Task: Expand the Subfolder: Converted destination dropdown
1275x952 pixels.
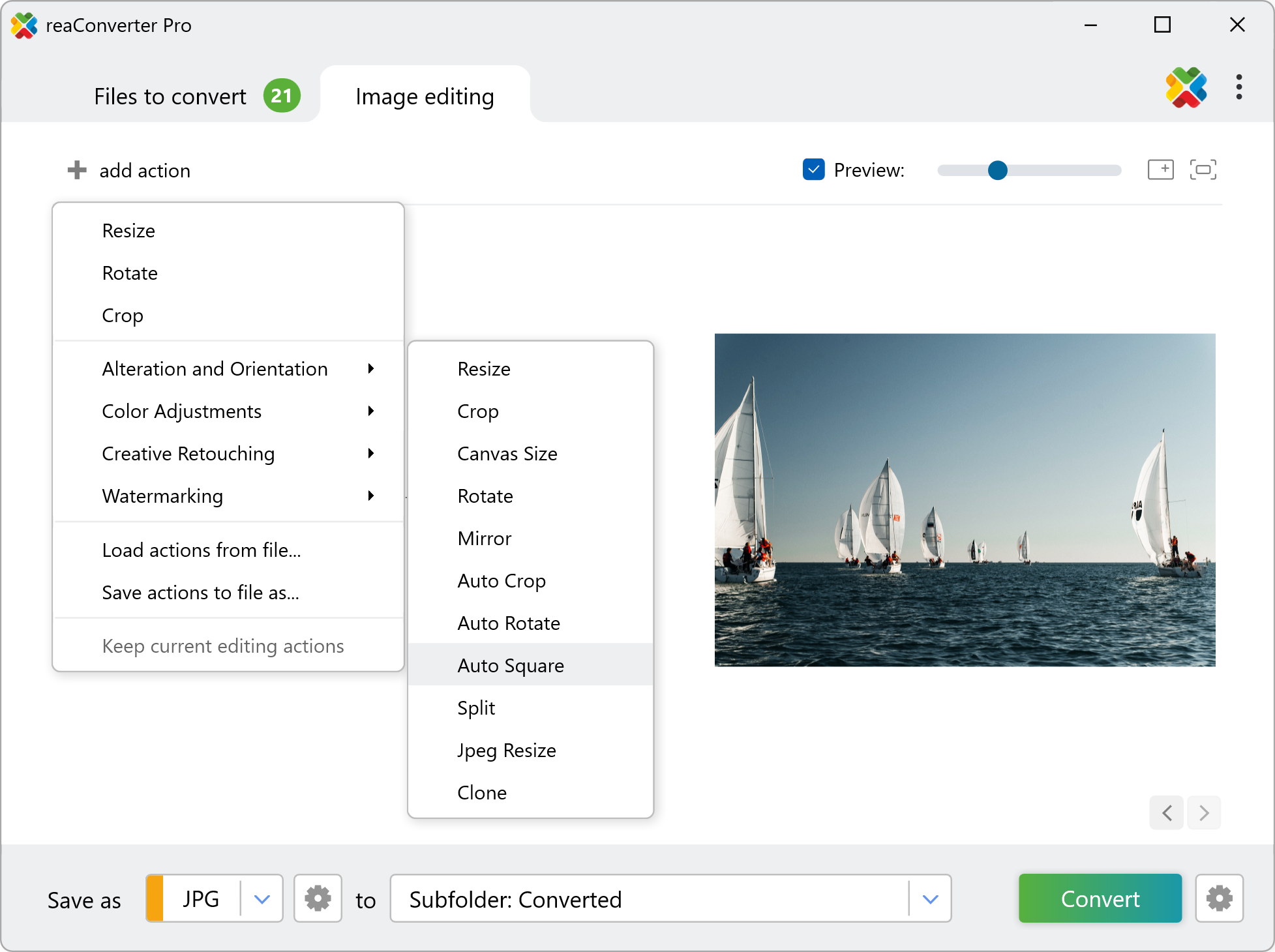Action: pos(930,899)
